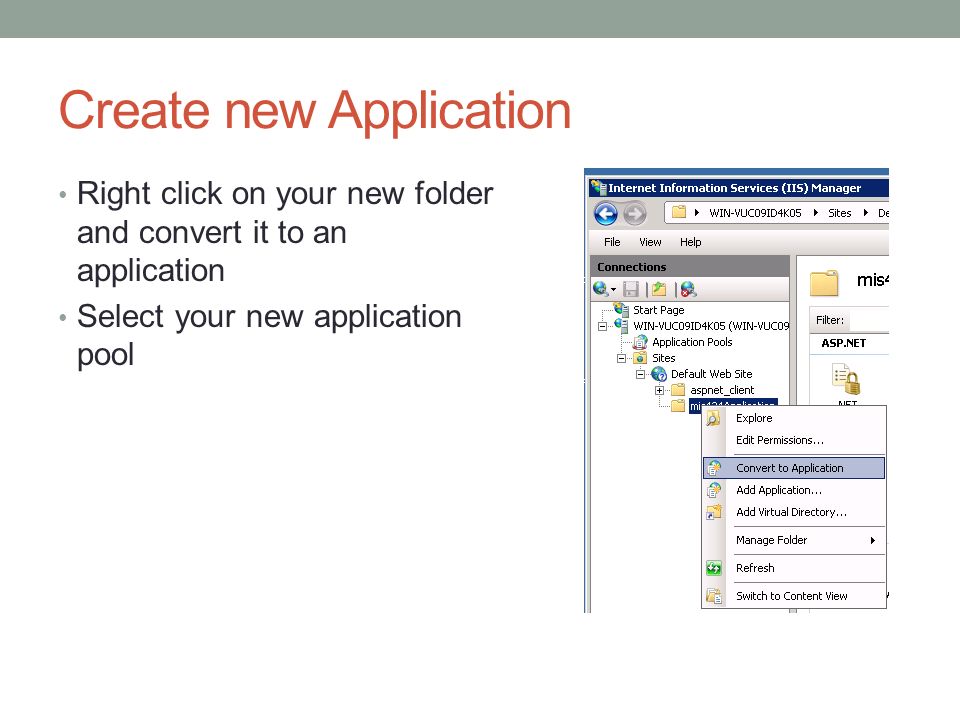The height and width of the screenshot is (720, 960).
Task: Click Sites in the address breadcrumb
Action: (x=839, y=213)
